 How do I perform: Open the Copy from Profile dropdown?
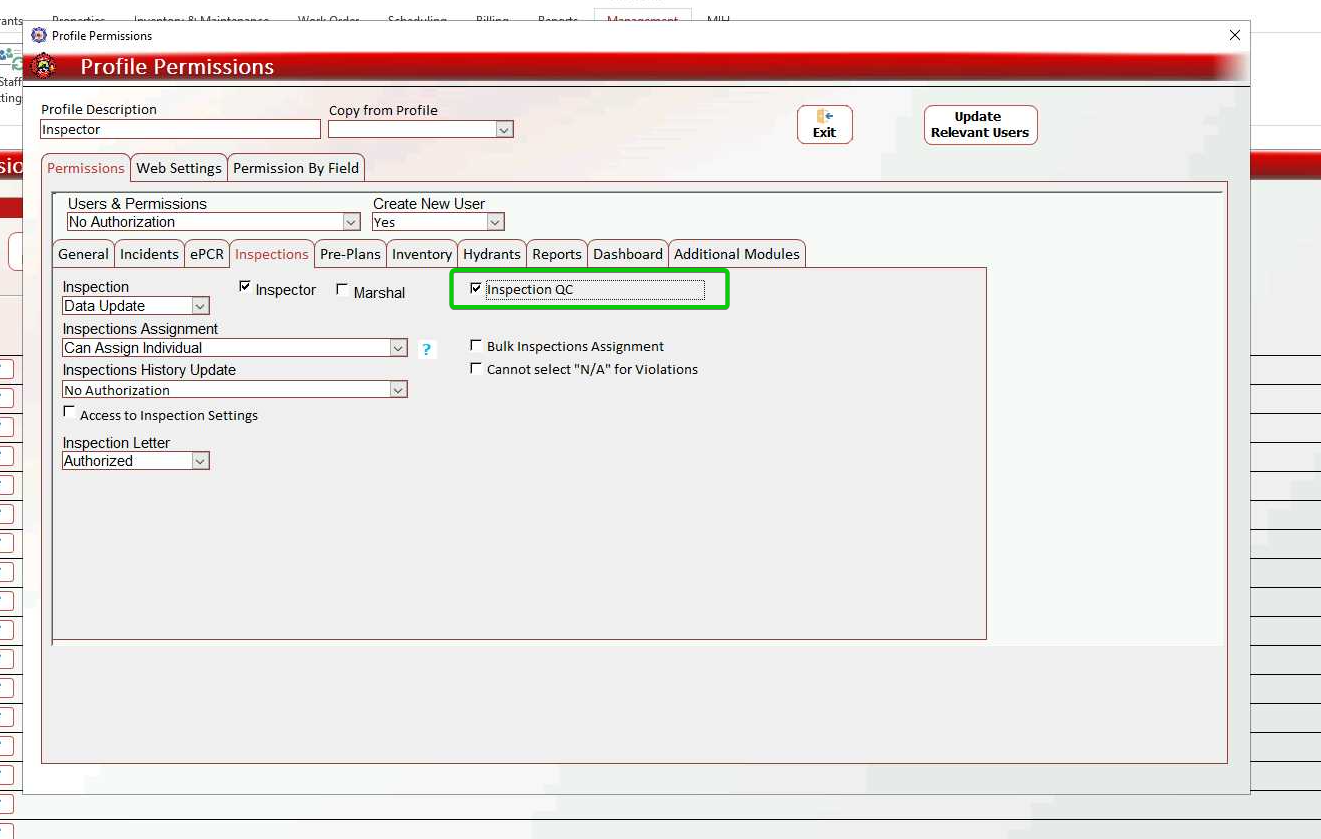[x=504, y=130]
